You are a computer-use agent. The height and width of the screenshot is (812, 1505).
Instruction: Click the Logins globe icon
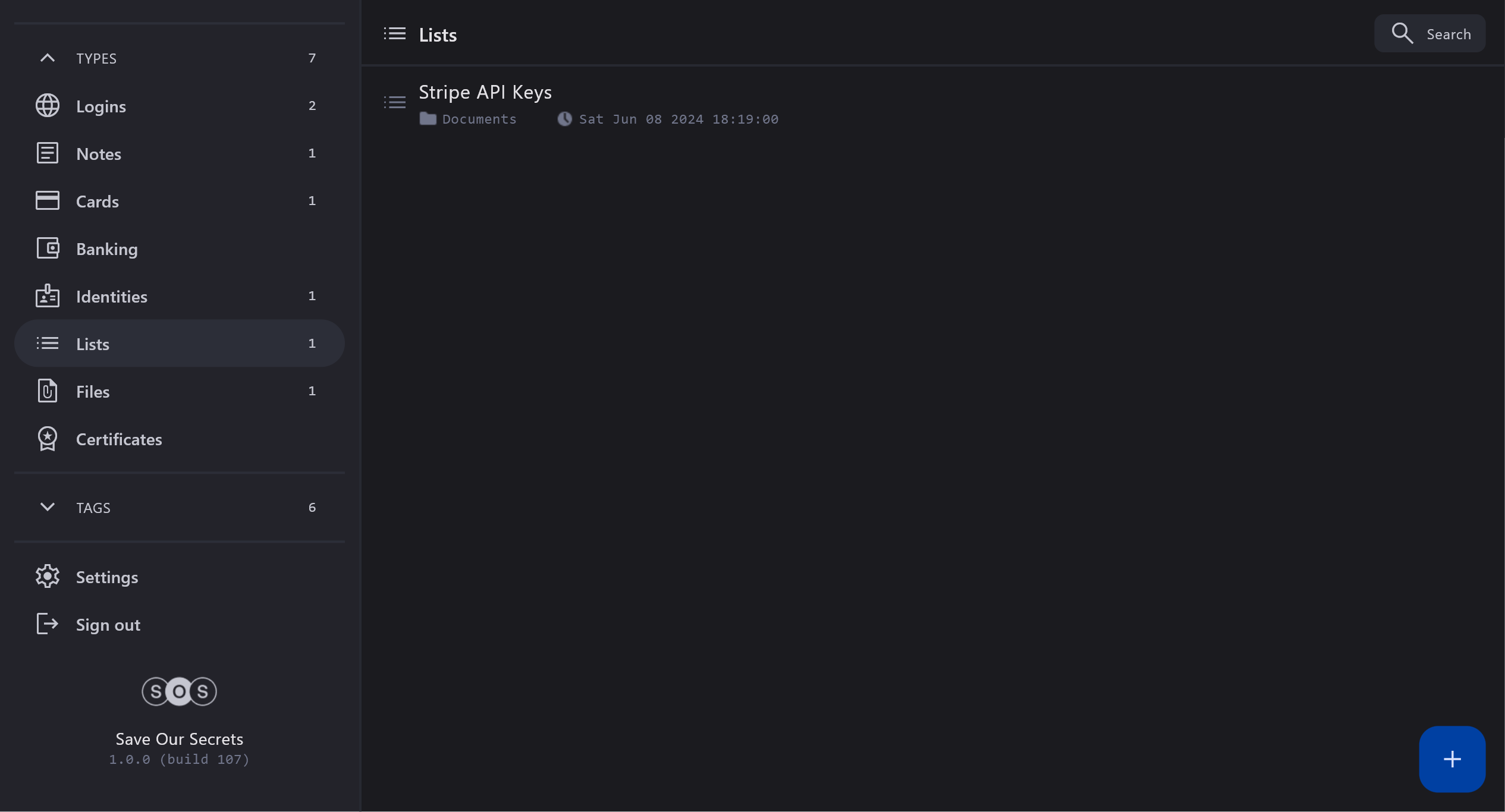pos(48,106)
